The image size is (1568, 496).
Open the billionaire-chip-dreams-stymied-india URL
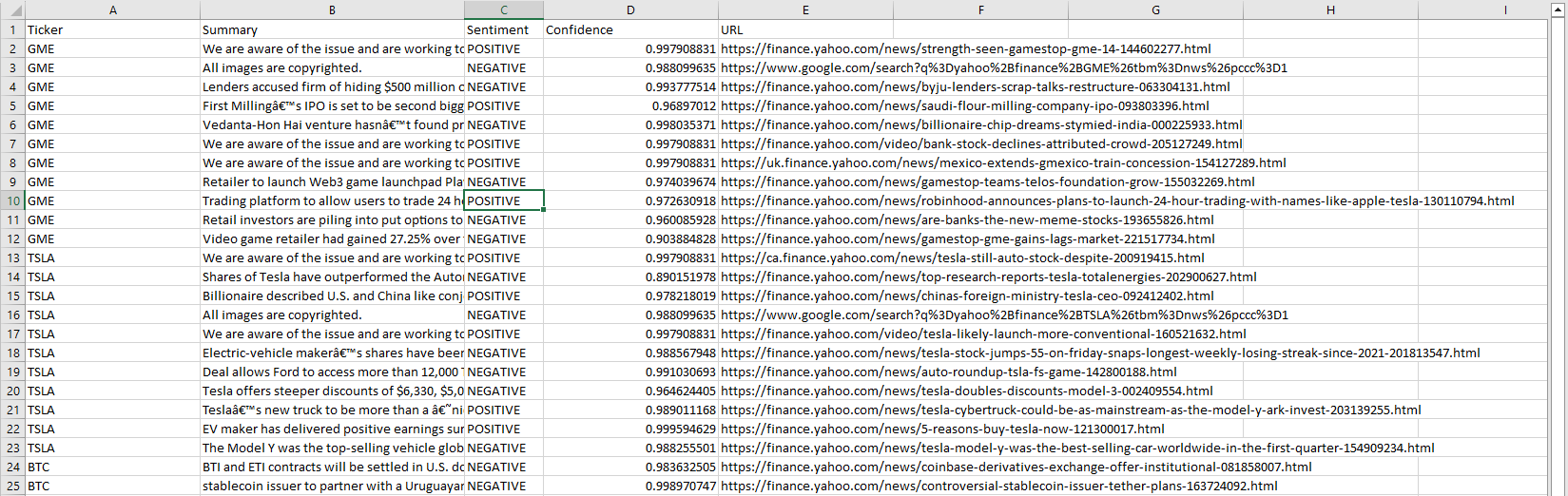click(981, 124)
